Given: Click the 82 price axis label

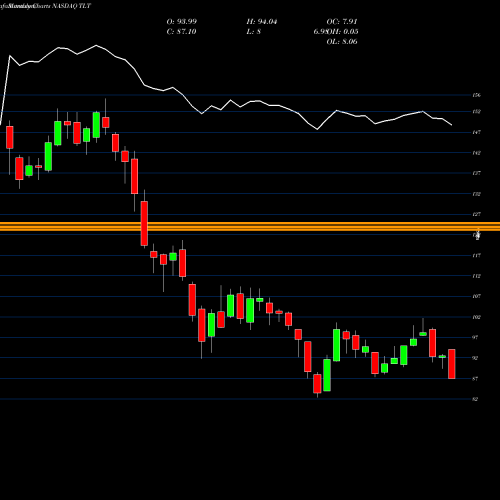Looking at the screenshot, I should click(475, 399).
